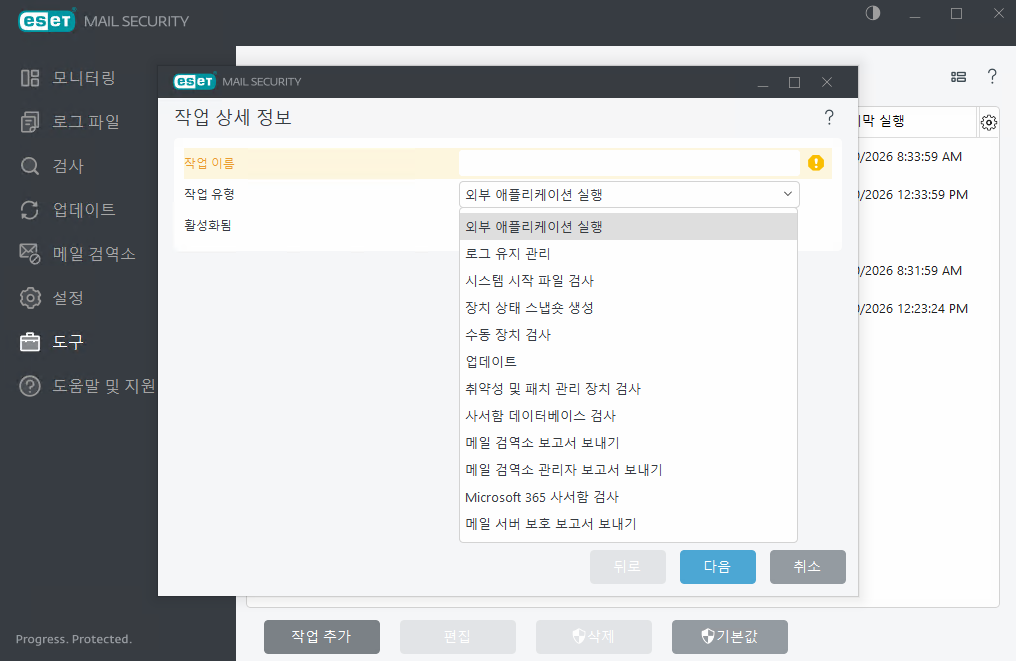Click the ESET logo in dialog title bar

[194, 82]
